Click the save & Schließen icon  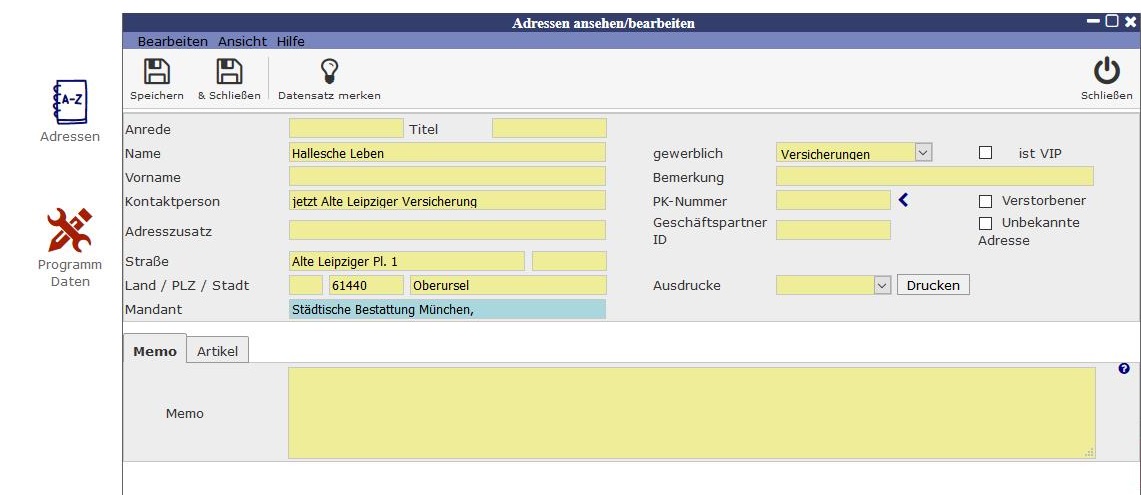point(229,72)
